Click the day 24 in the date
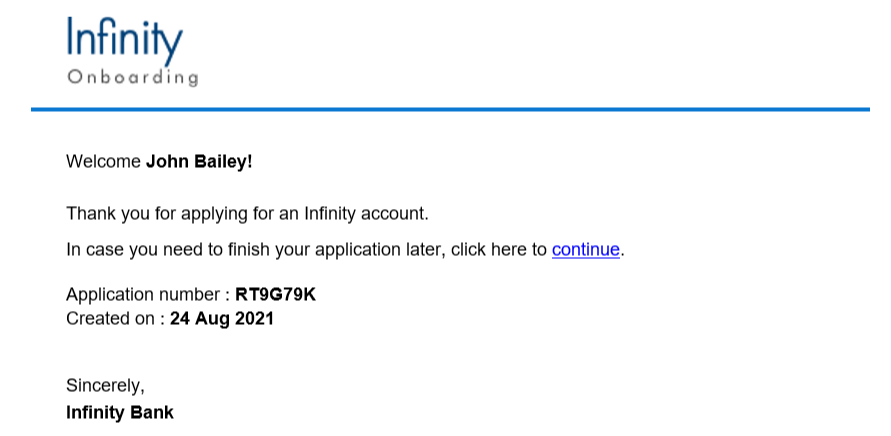Image resolution: width=891 pixels, height=436 pixels. (x=180, y=319)
